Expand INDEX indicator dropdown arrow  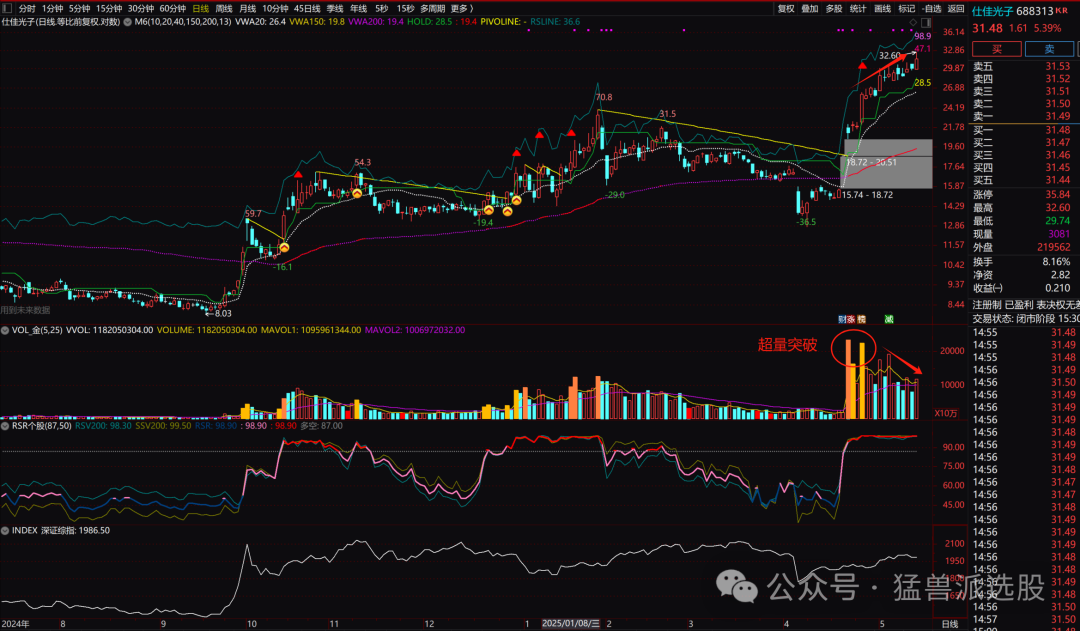point(6,530)
